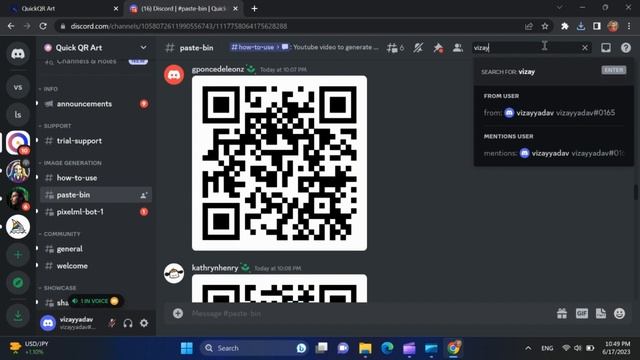Open the announcements channel
The image size is (640, 360).
point(96,104)
